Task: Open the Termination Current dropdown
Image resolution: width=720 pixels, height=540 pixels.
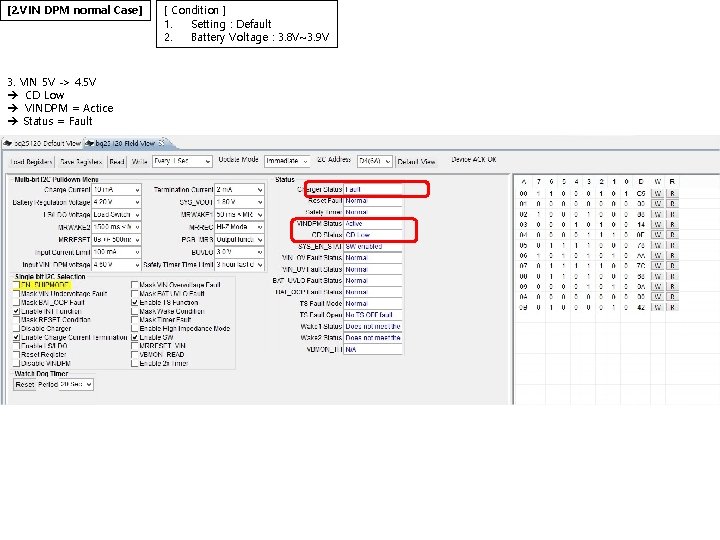Action: coord(239,190)
